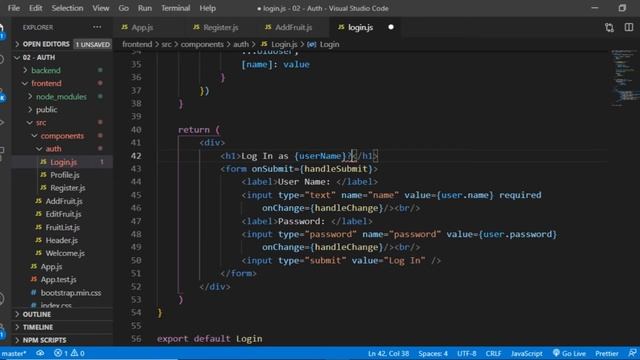Click the unsaved dot on login.js tab
Image resolution: width=640 pixels, height=360 pixels.
[x=391, y=27]
